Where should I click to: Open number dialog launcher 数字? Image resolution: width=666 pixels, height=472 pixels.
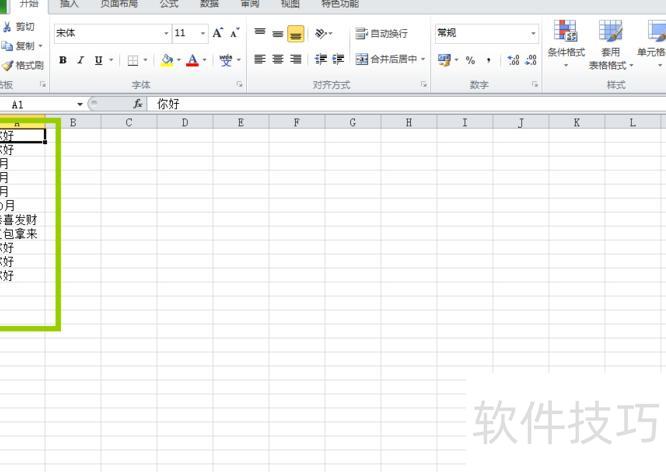535,85
